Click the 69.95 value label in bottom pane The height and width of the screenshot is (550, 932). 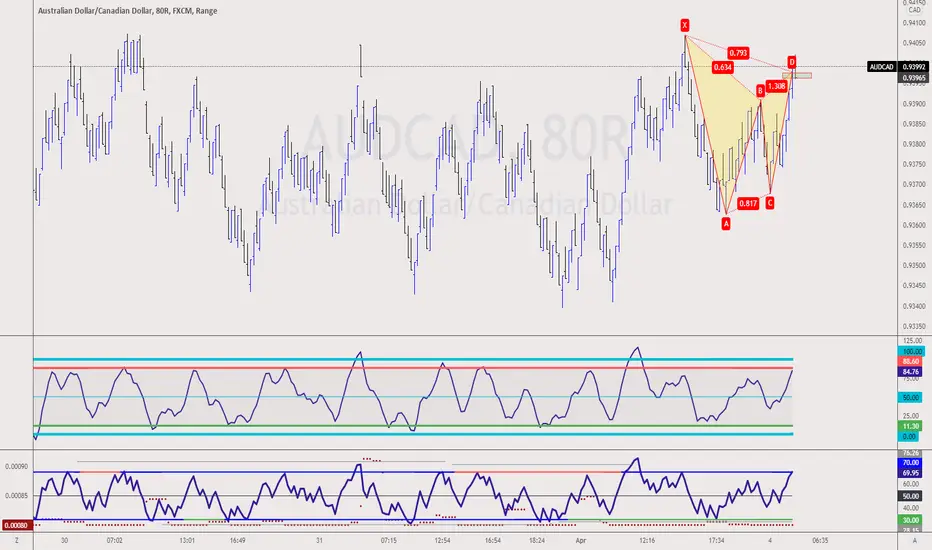click(912, 473)
